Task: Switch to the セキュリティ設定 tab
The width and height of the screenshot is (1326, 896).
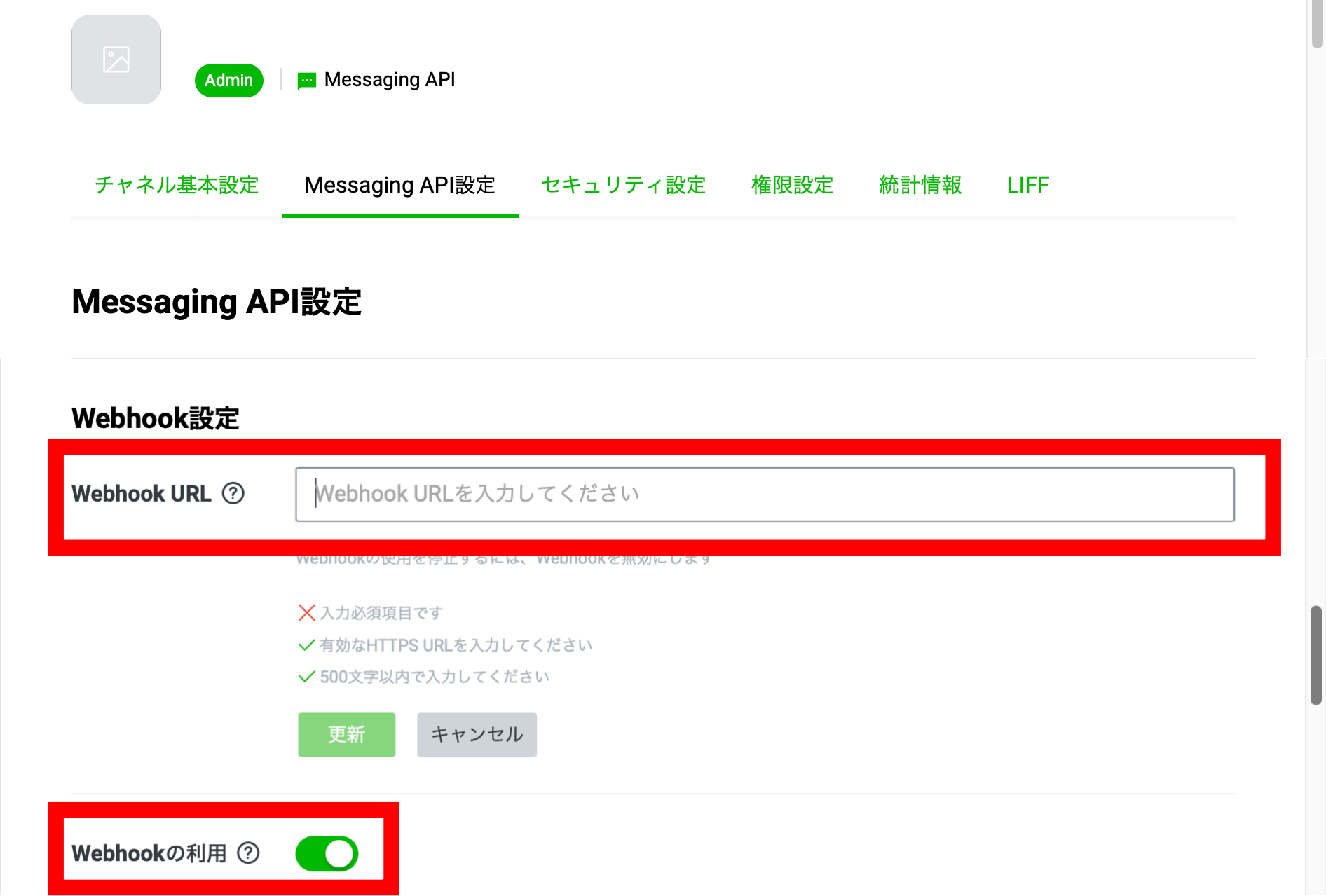Action: tap(624, 185)
